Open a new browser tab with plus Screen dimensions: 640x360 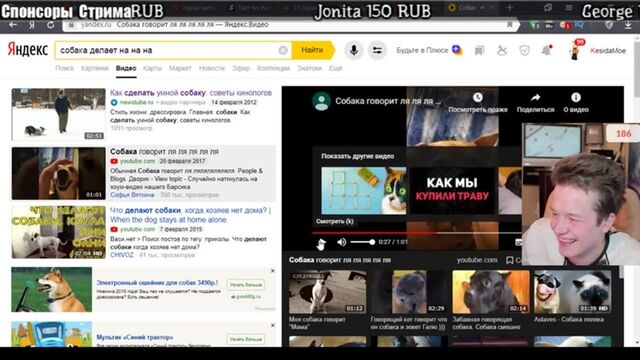click(509, 7)
